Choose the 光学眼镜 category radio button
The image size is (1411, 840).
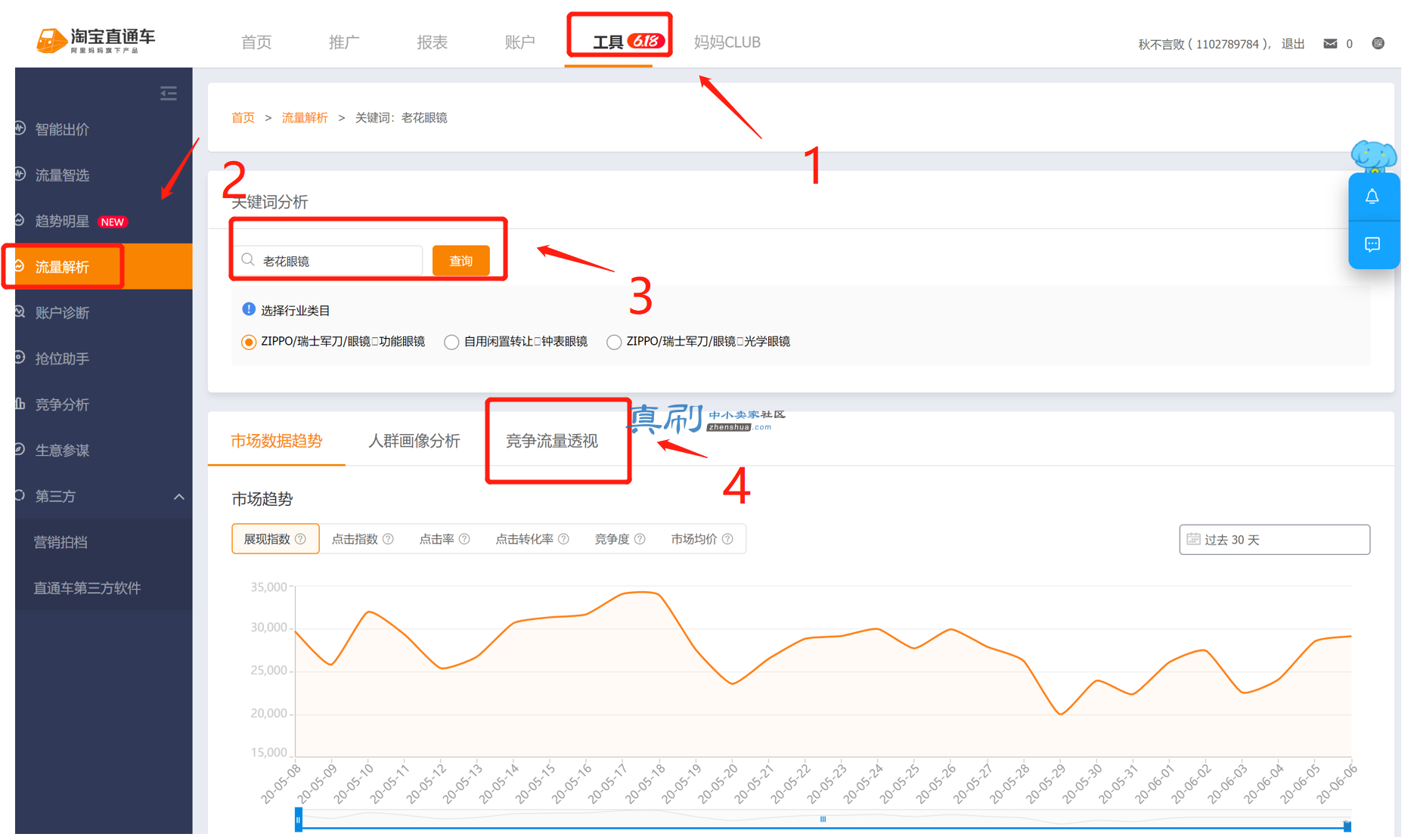pyautogui.click(x=614, y=343)
